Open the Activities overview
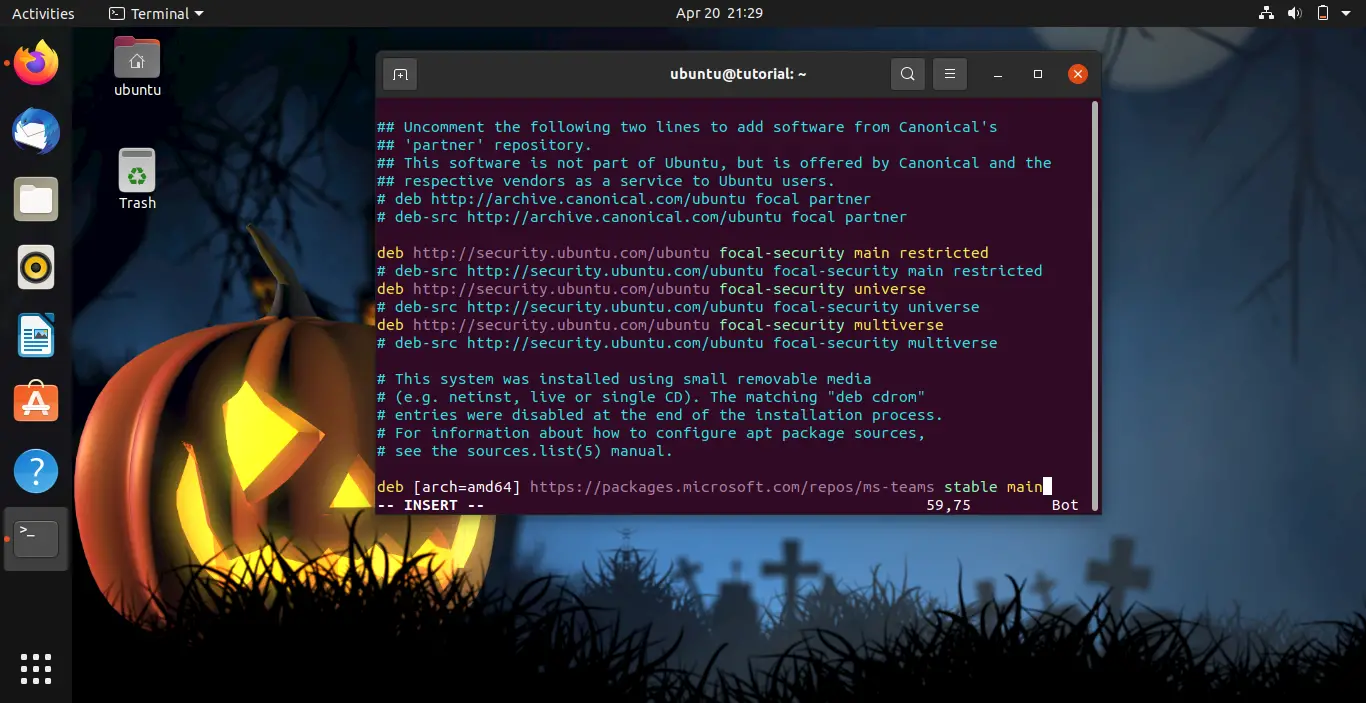Image resolution: width=1366 pixels, height=703 pixels. pos(43,14)
